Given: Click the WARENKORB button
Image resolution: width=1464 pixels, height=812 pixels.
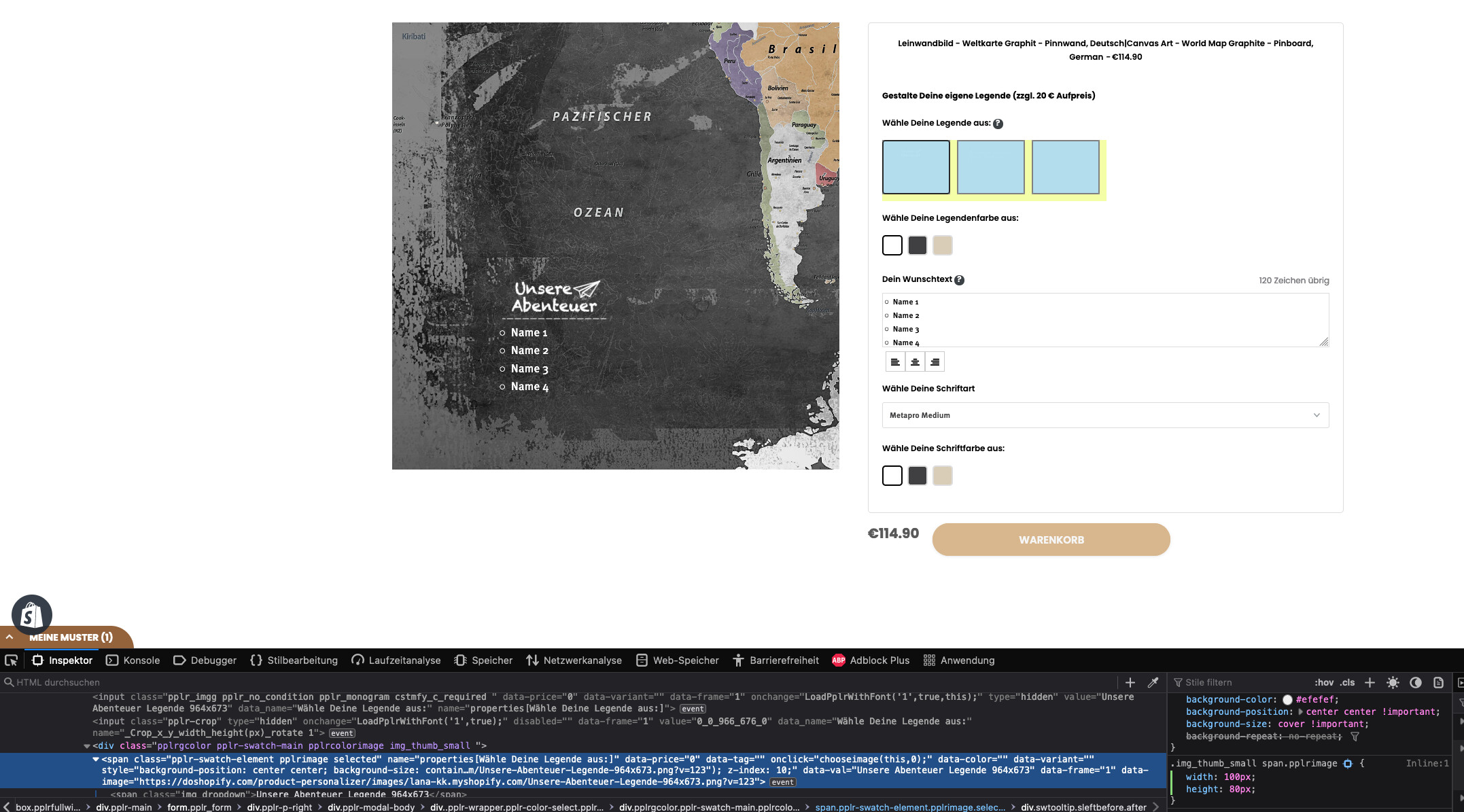Looking at the screenshot, I should (x=1051, y=540).
